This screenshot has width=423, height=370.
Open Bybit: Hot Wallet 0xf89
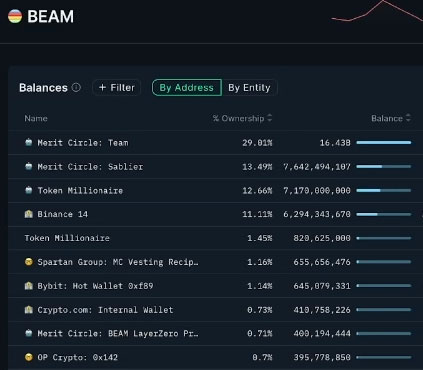(x=95, y=286)
